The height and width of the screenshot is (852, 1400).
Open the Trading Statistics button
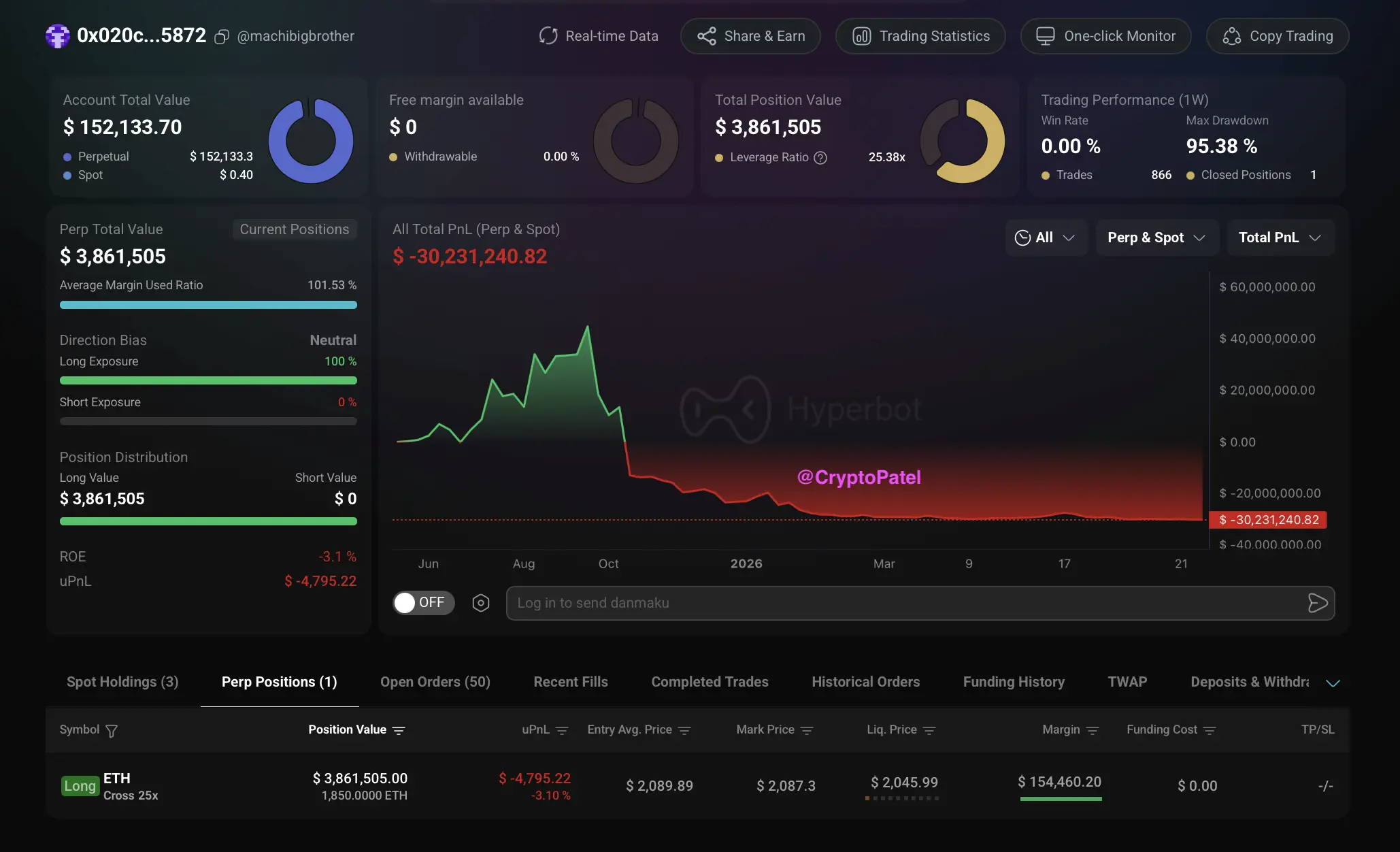(920, 36)
